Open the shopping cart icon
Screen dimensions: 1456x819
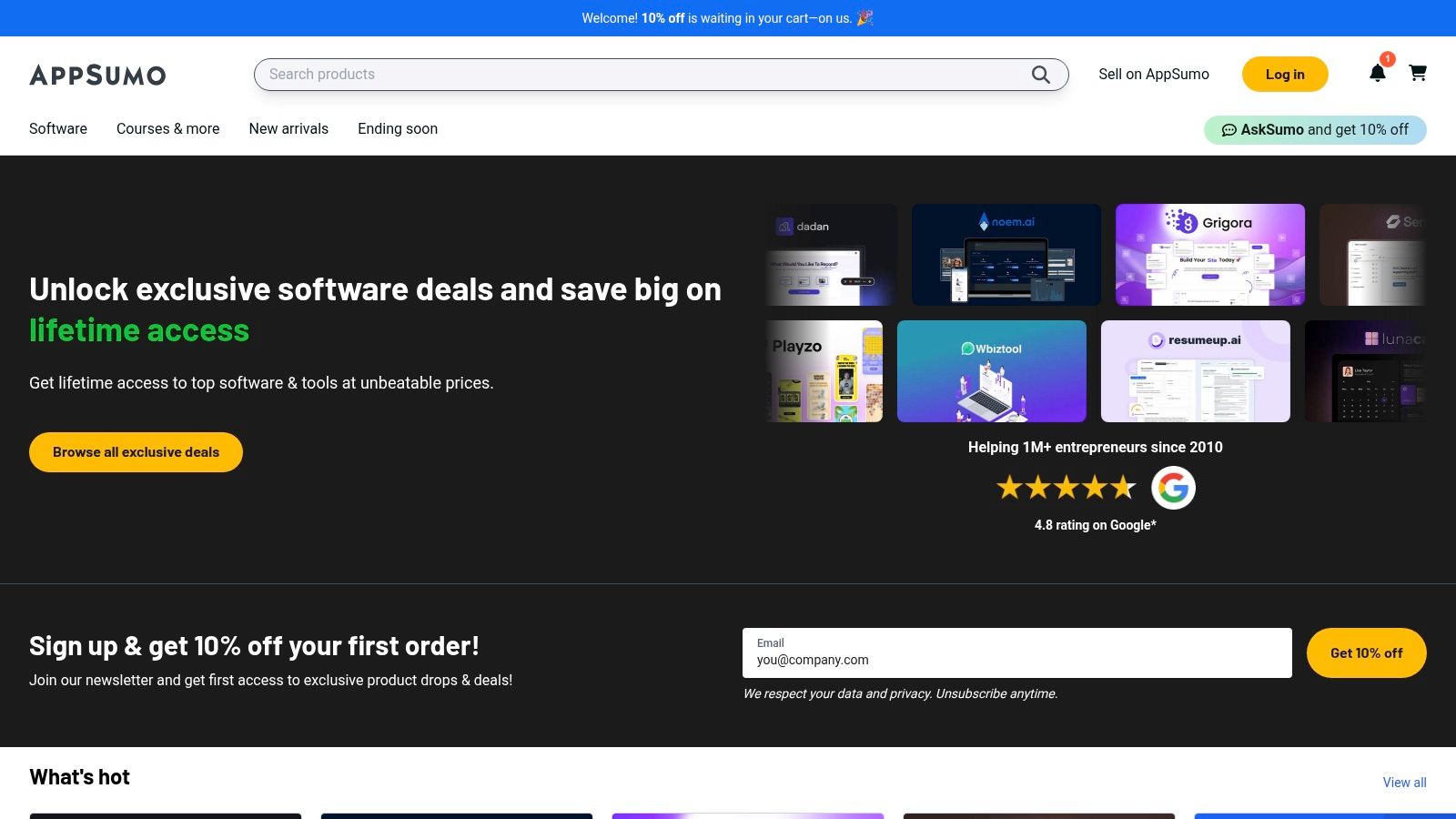1417,73
